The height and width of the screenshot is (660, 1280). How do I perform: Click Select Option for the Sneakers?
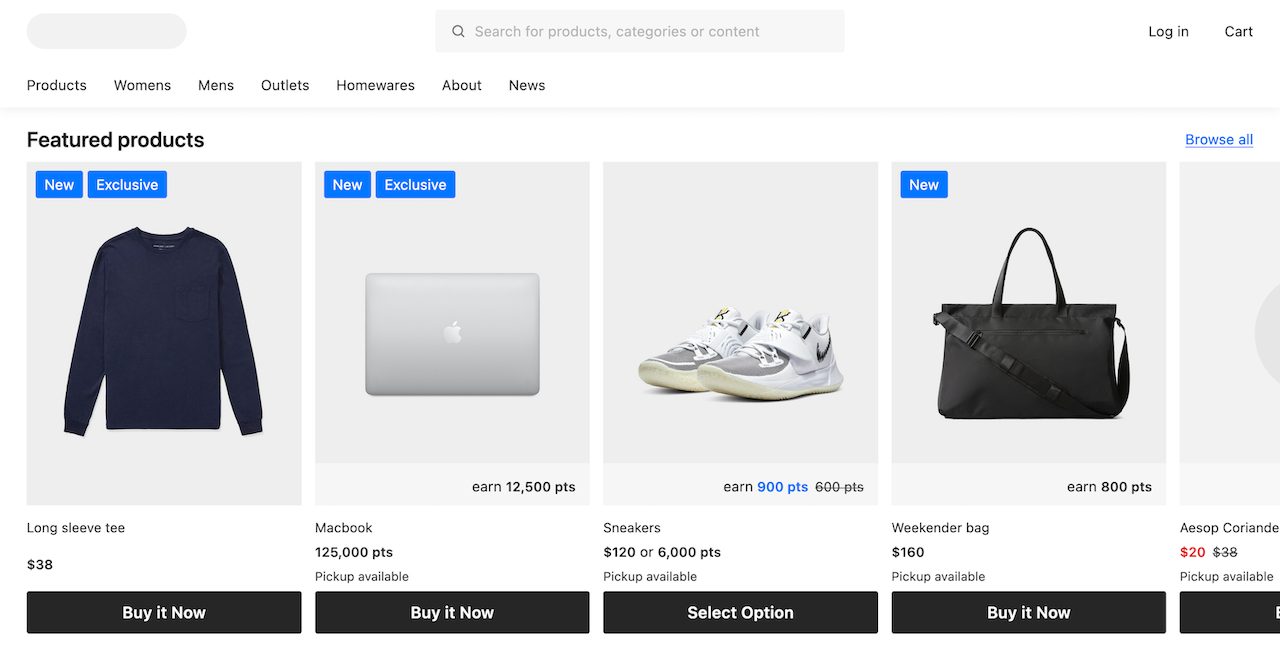(x=740, y=612)
